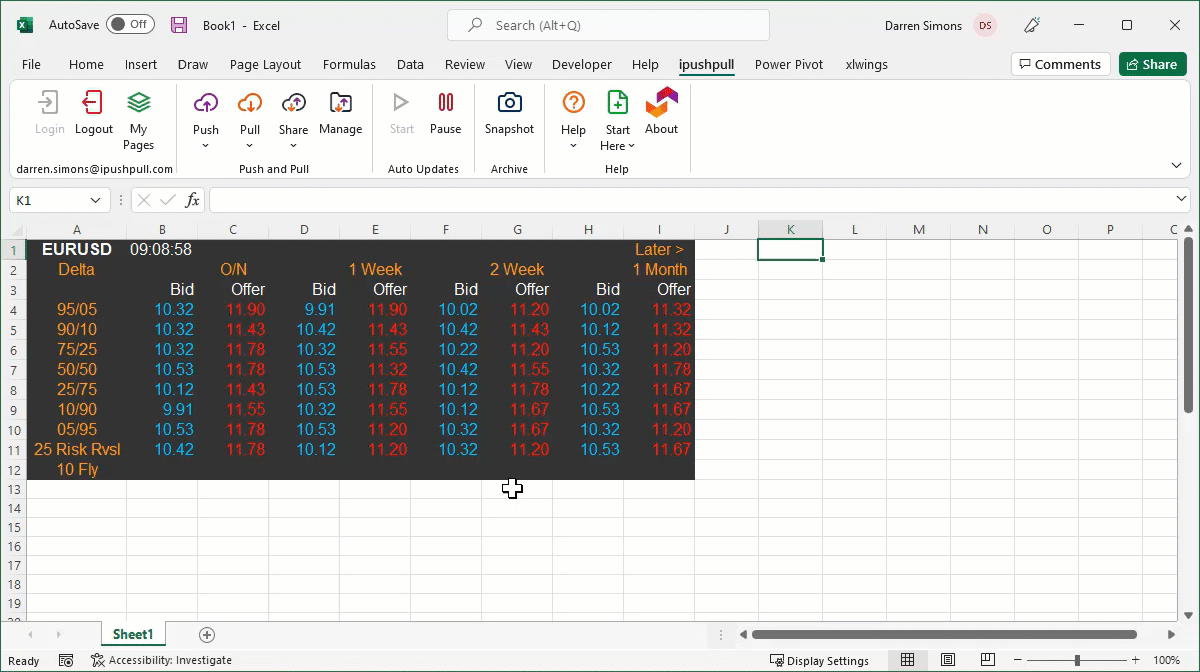Switch to the Home tab

(86, 64)
